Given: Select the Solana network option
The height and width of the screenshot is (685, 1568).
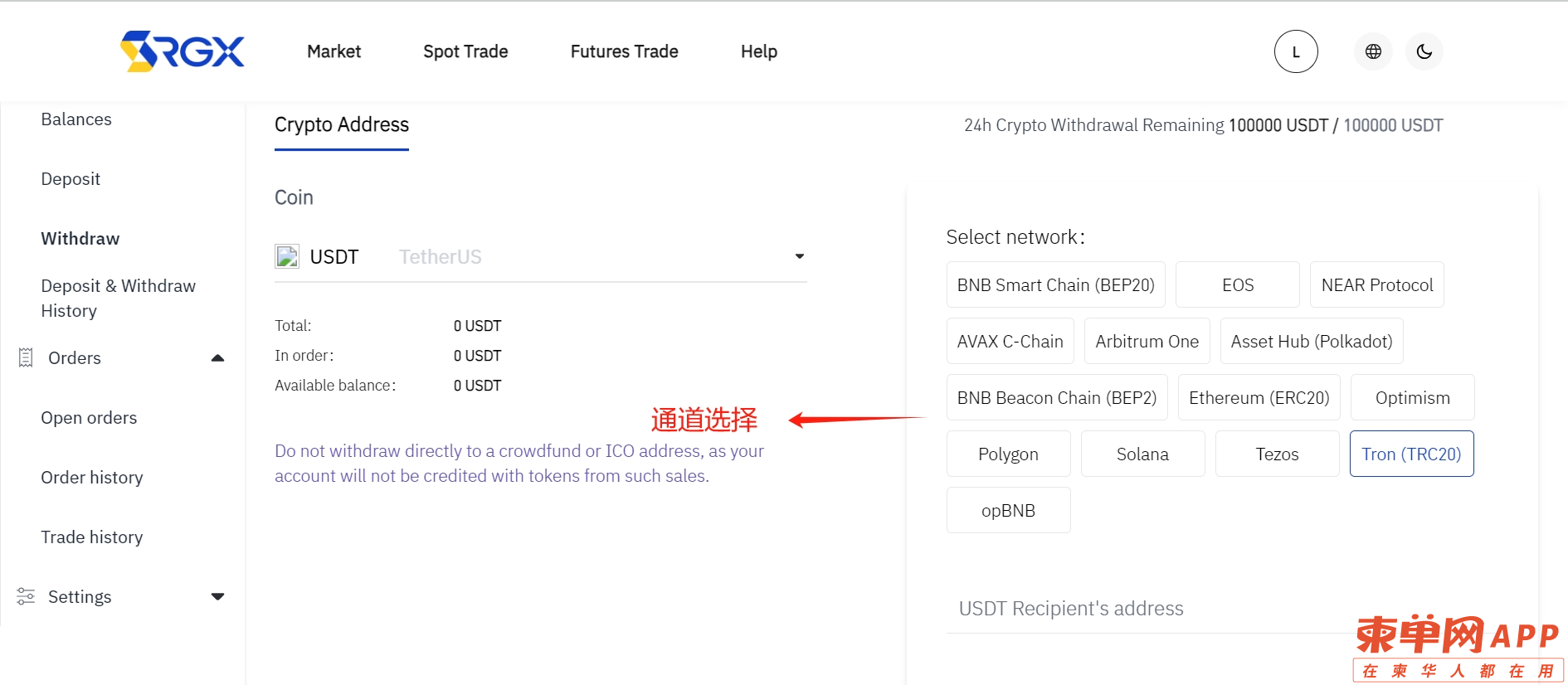Looking at the screenshot, I should click(1142, 454).
